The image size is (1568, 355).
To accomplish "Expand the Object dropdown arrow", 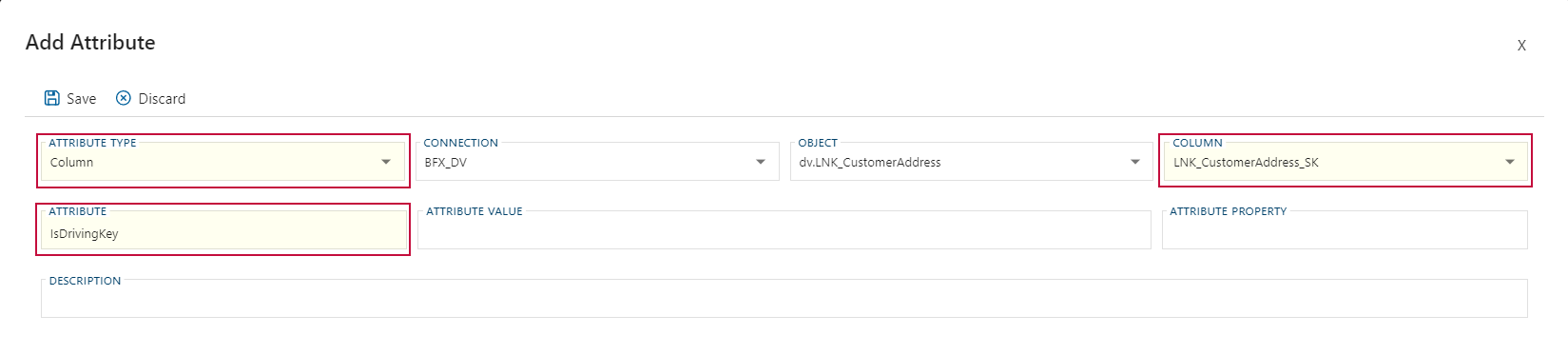I will (x=1135, y=162).
